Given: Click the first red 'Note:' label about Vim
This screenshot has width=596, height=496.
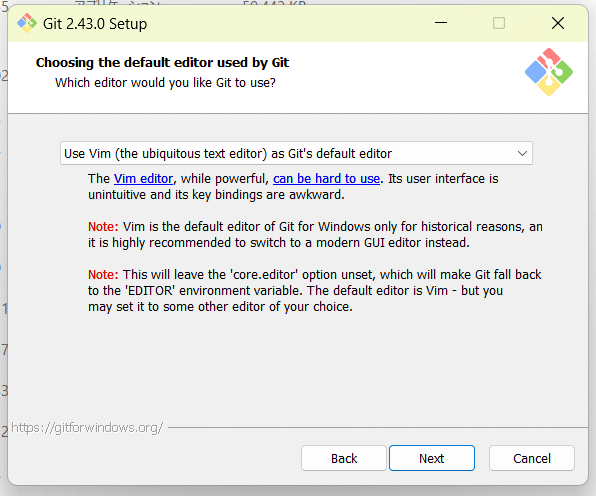Looking at the screenshot, I should [103, 227].
